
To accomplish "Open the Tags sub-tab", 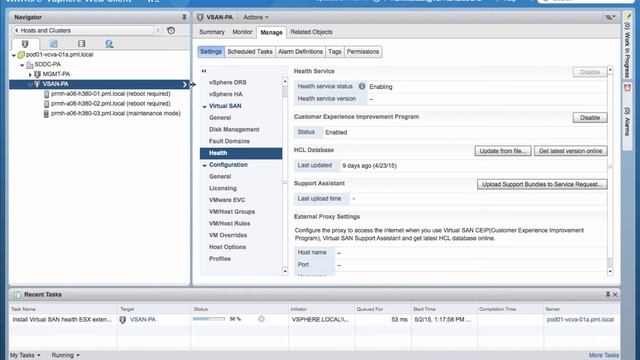I will click(335, 51).
